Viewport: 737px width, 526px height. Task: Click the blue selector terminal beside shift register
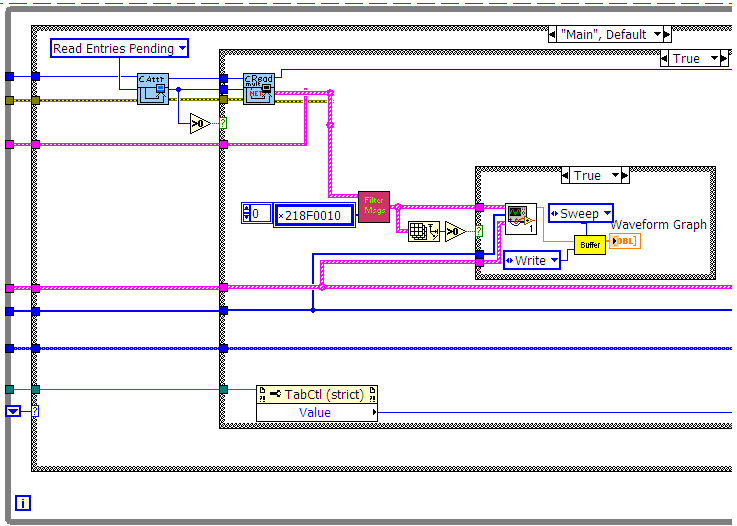(x=35, y=411)
